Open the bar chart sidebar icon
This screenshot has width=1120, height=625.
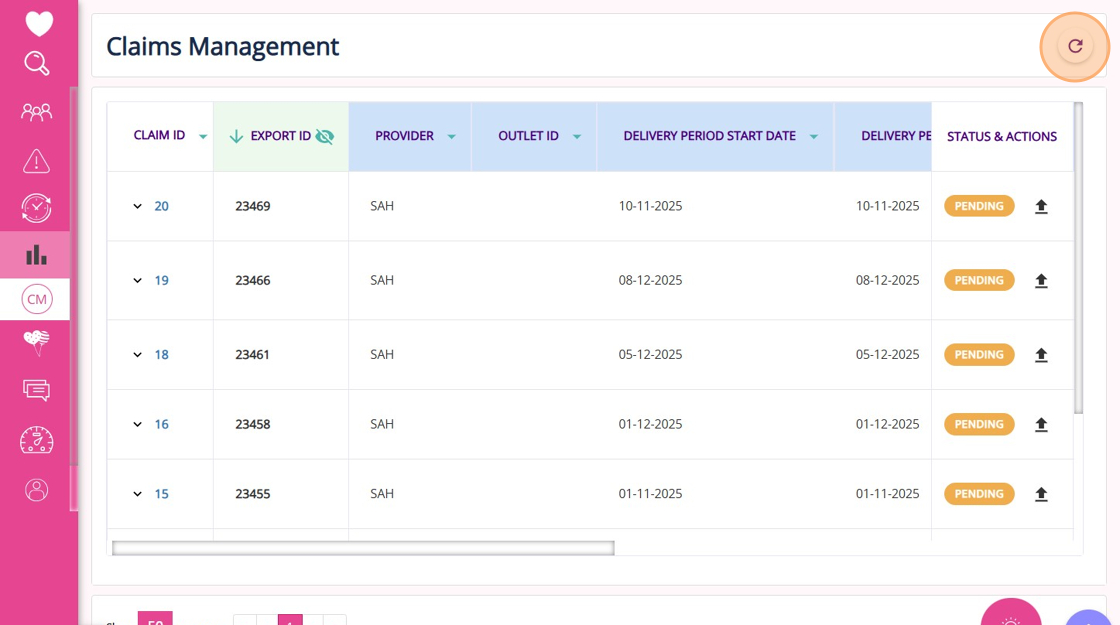tap(37, 255)
